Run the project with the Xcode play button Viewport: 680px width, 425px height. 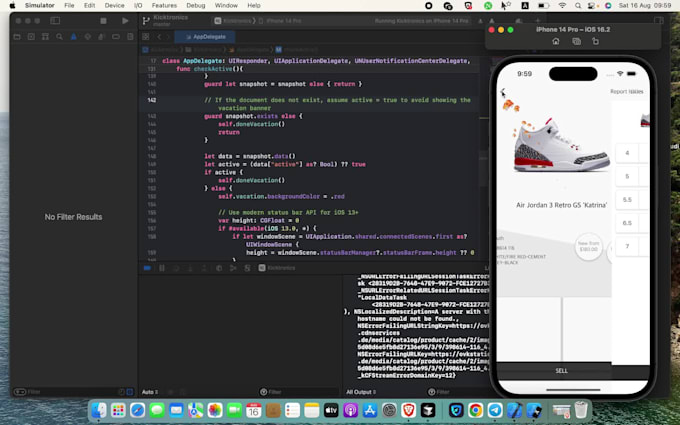pyautogui.click(x=125, y=21)
